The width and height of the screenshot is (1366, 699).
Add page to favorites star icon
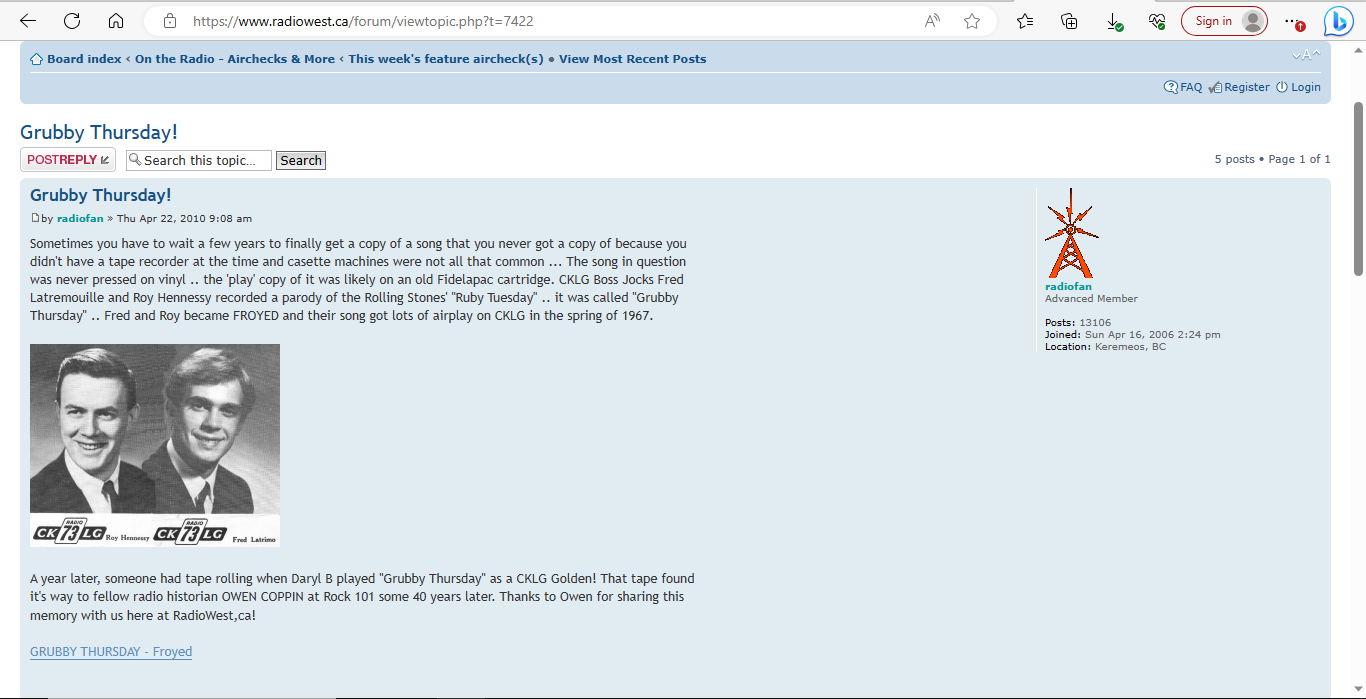[972, 21]
